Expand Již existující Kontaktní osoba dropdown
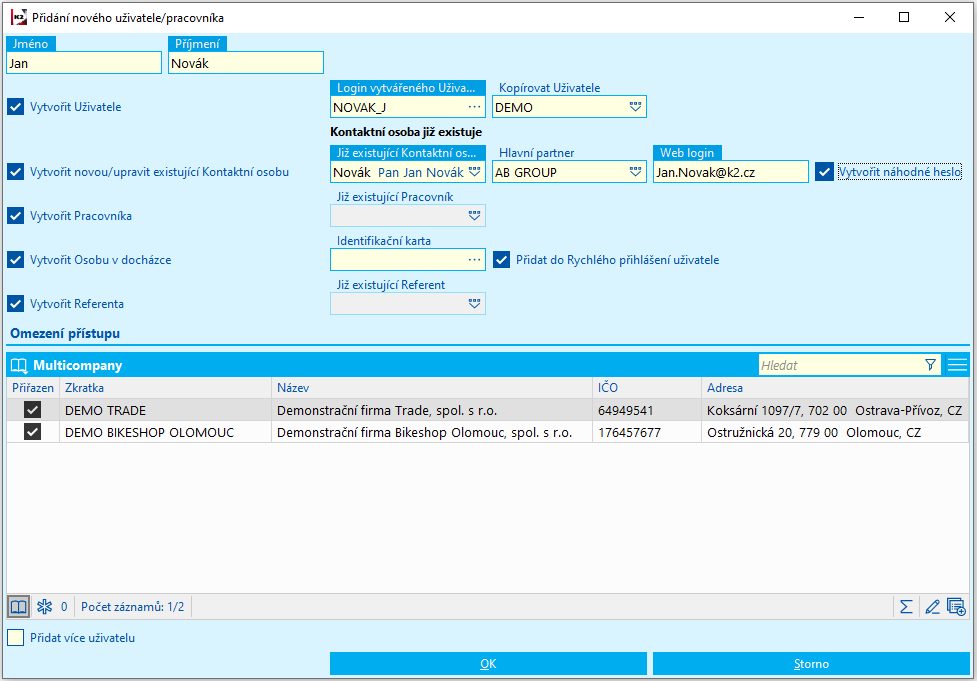 474,172
